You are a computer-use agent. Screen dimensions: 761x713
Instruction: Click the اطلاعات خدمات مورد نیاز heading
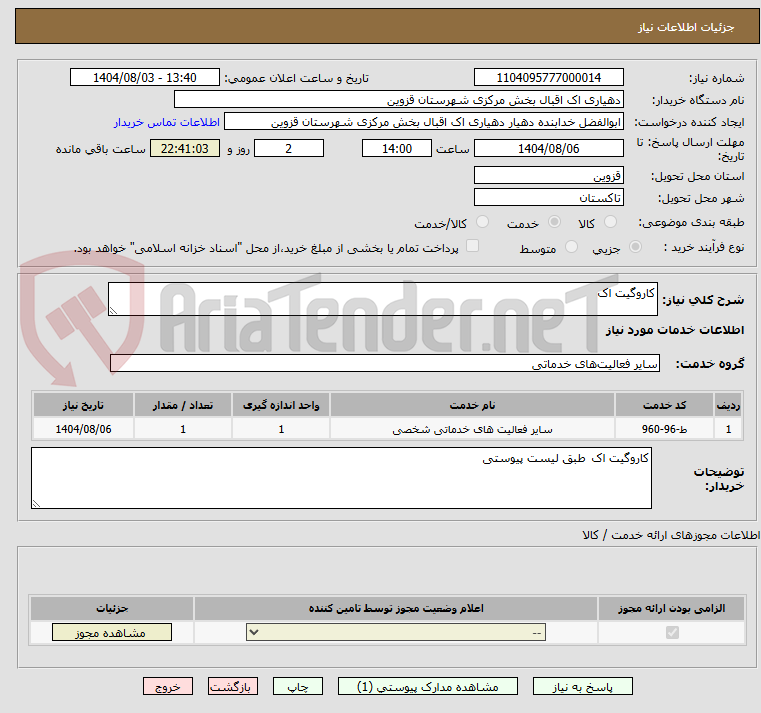[675, 330]
